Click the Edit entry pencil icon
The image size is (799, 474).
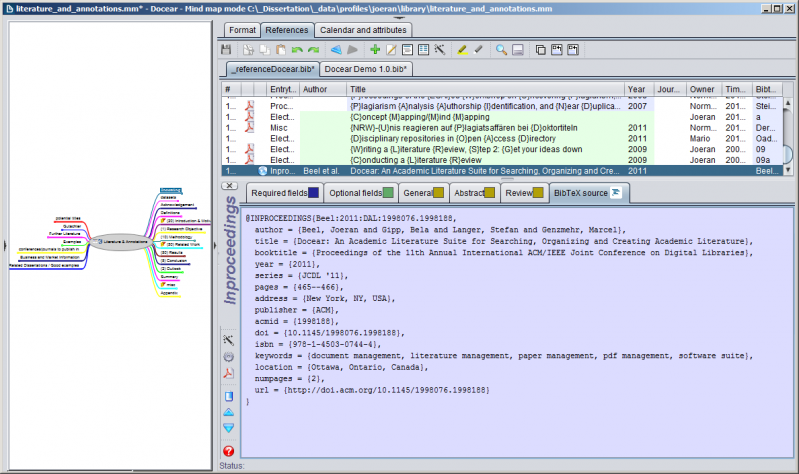tap(391, 49)
